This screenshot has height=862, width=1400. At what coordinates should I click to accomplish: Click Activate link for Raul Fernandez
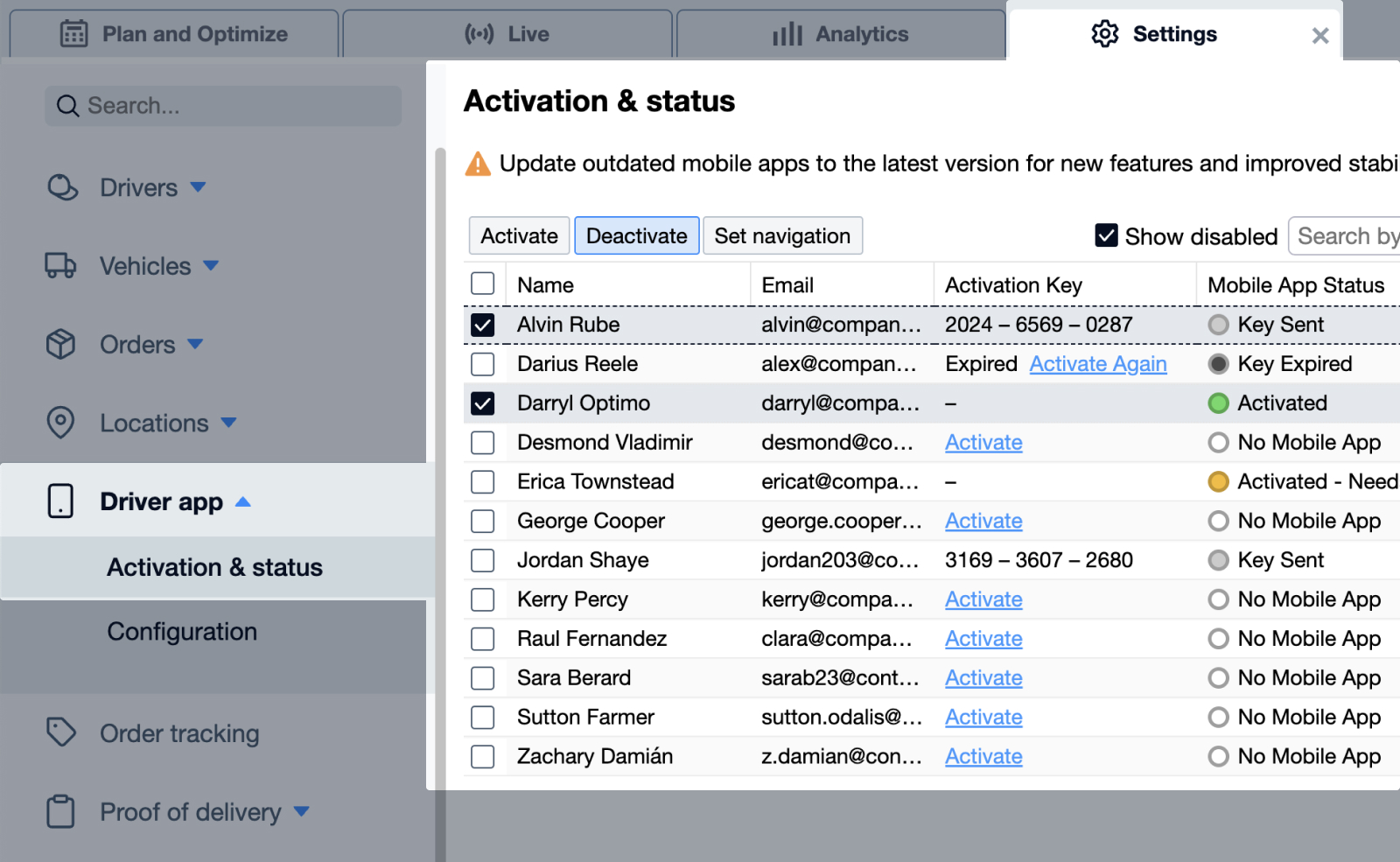(x=983, y=639)
